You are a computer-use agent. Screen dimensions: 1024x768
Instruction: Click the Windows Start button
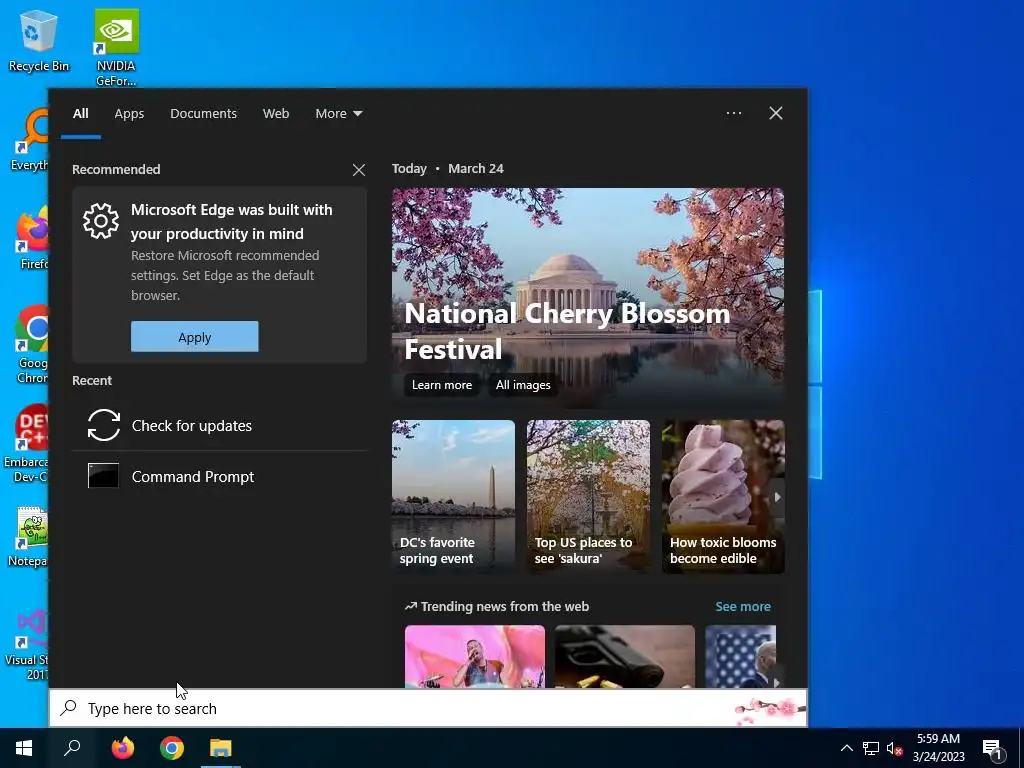(24, 748)
